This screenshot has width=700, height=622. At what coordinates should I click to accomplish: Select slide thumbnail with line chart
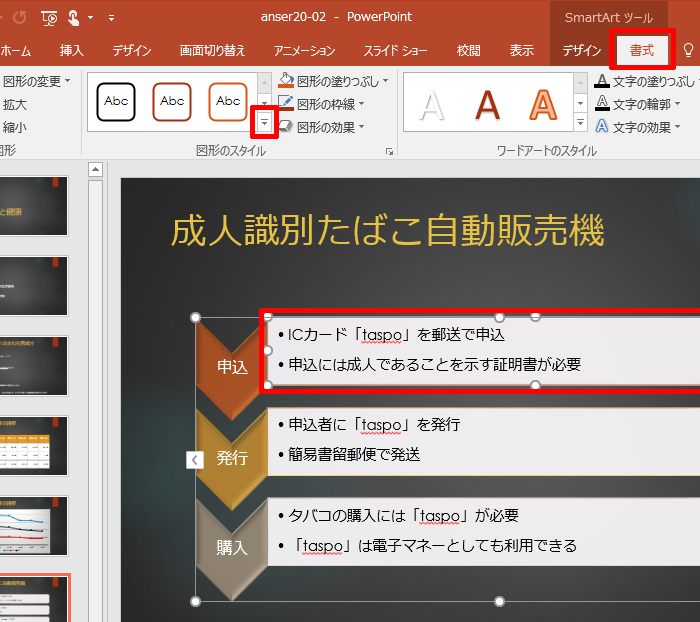click(33, 526)
